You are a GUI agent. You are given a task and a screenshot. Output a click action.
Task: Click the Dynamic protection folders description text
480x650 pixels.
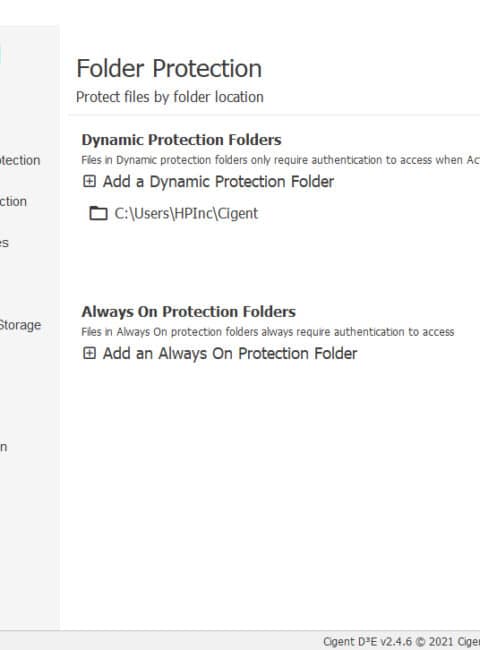pyautogui.click(x=281, y=160)
